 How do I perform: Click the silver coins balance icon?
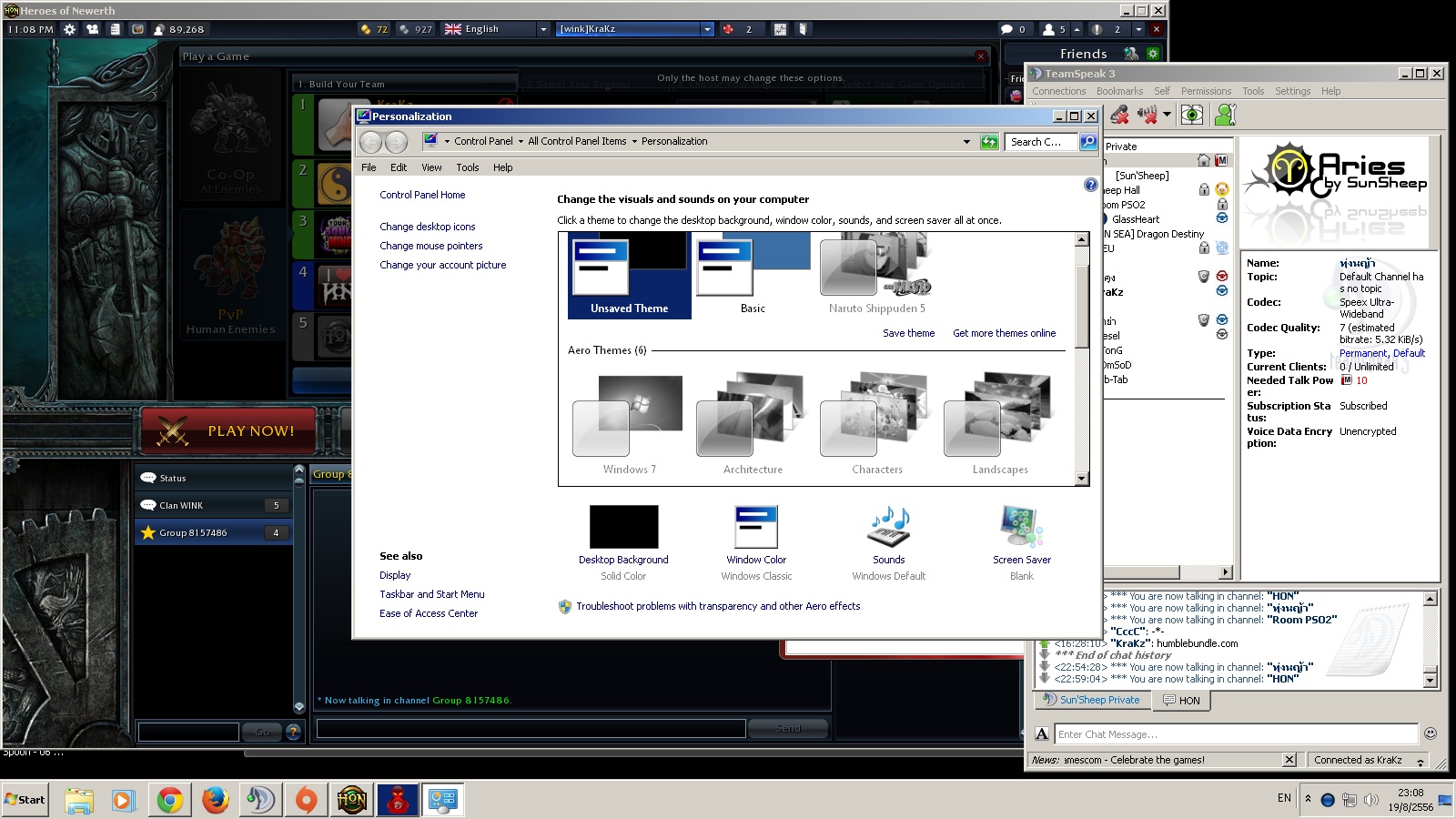click(x=404, y=29)
